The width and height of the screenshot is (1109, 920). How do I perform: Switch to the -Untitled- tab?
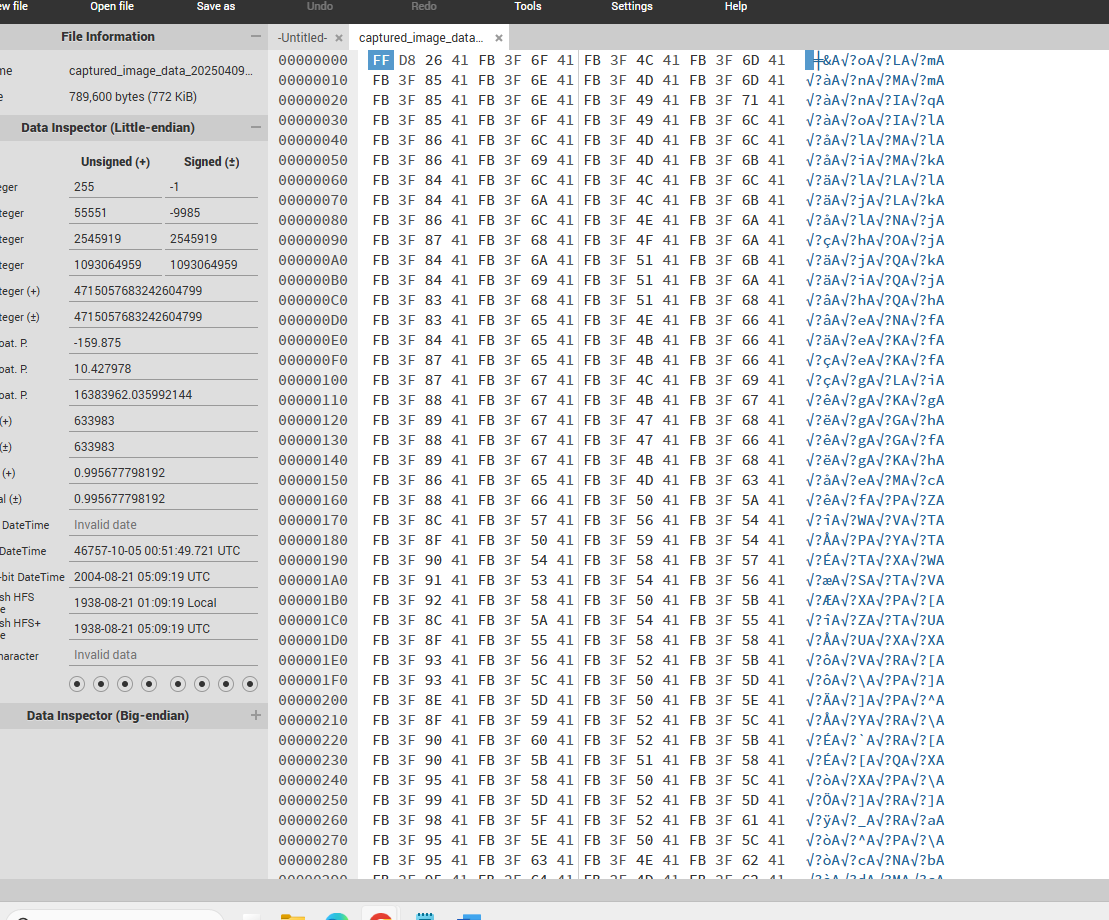pyautogui.click(x=302, y=38)
